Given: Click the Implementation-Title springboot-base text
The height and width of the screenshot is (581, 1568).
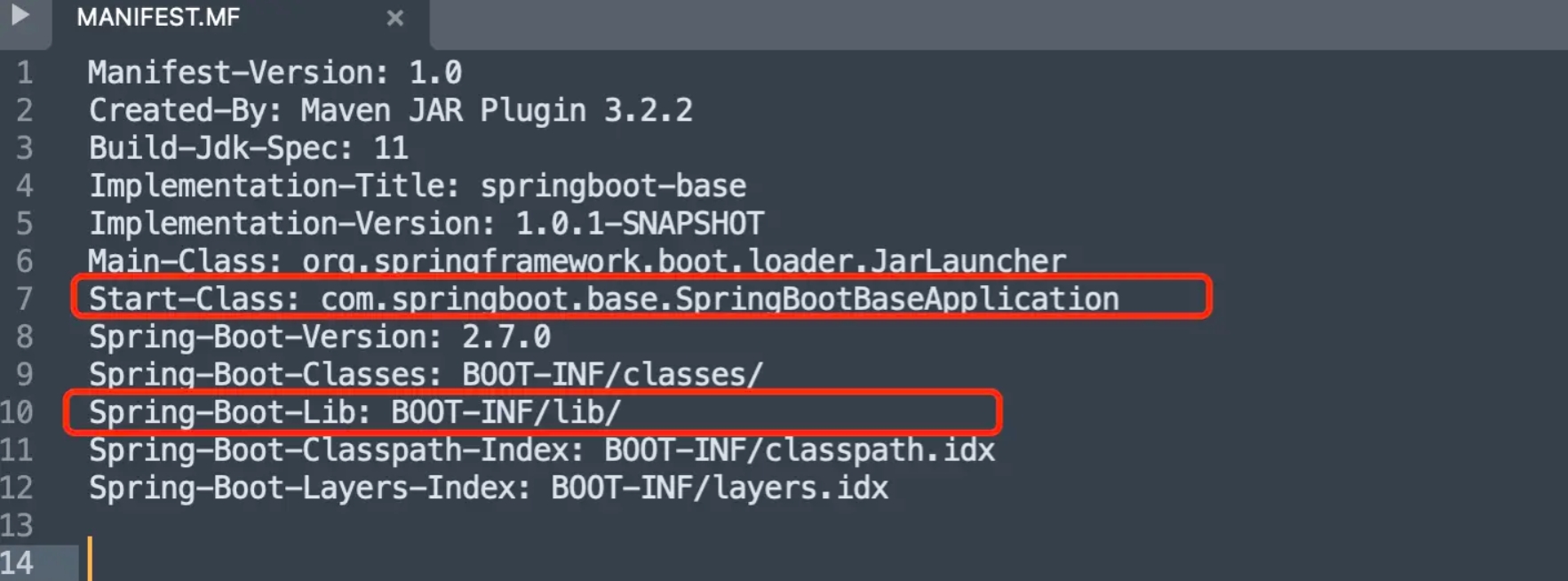Looking at the screenshot, I should (417, 186).
